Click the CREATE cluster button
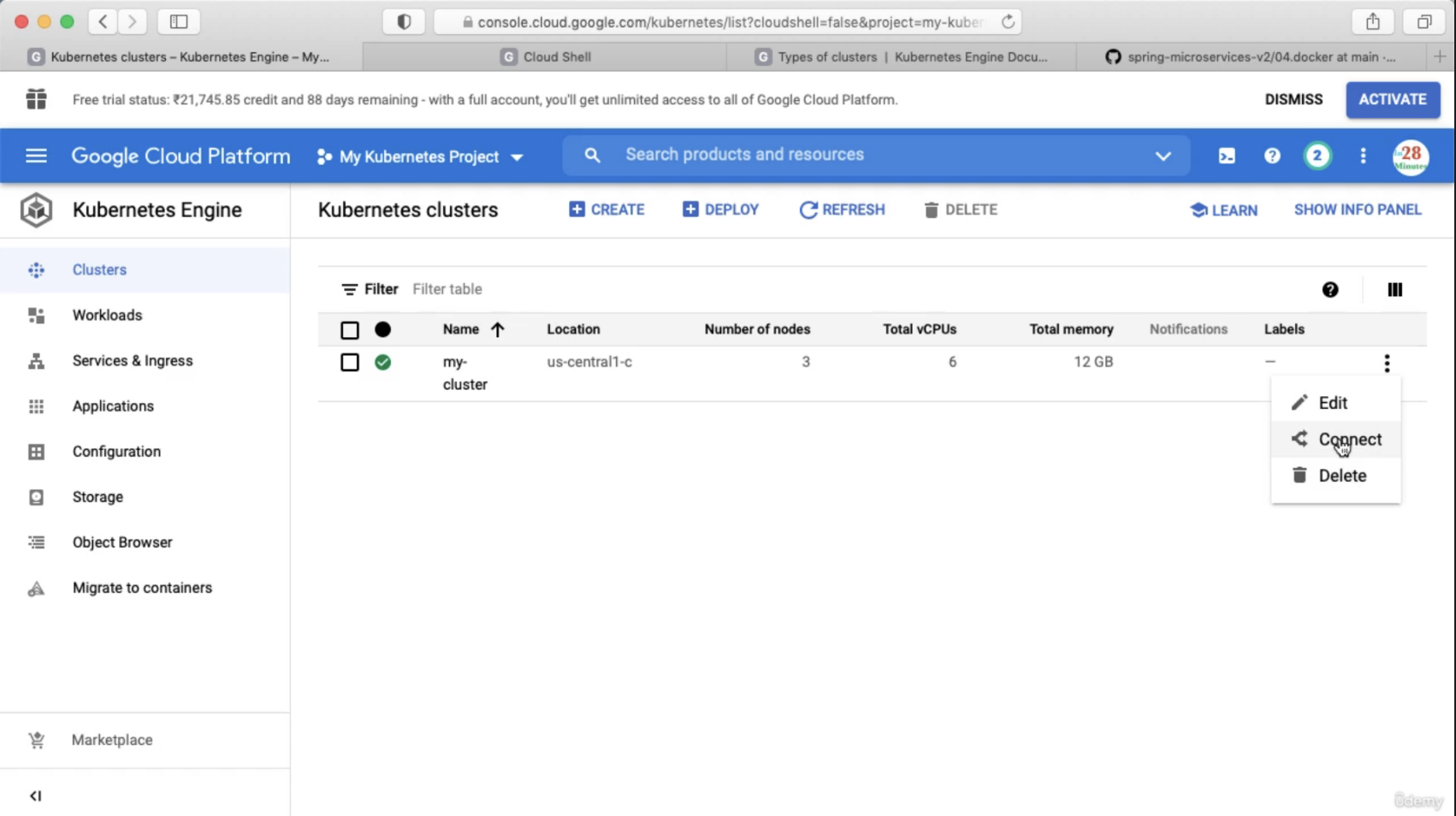Screen dimensions: 1456x816 pos(607,210)
